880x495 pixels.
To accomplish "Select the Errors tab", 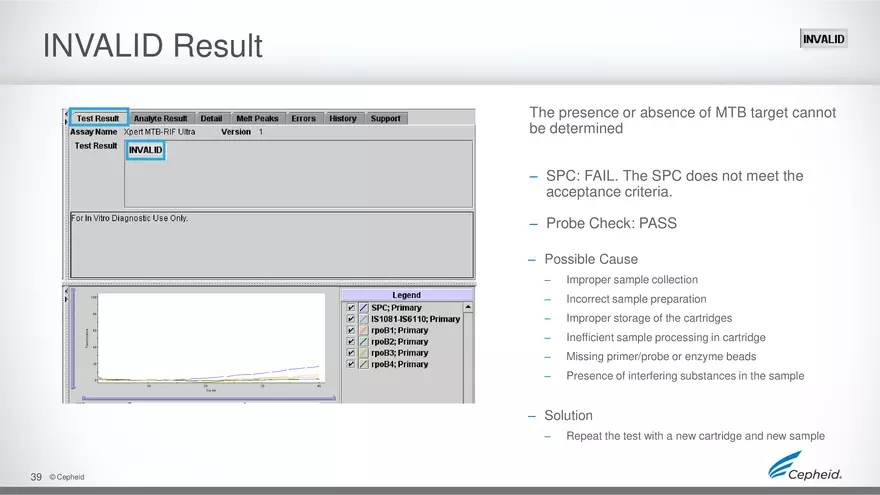I will 303,118.
